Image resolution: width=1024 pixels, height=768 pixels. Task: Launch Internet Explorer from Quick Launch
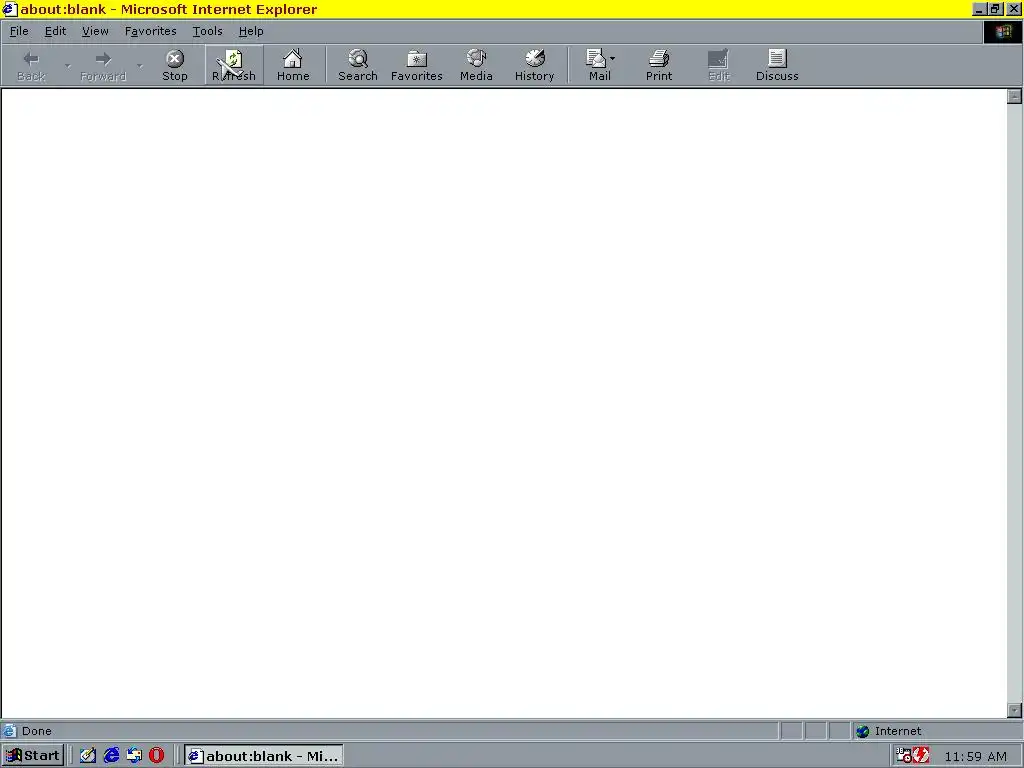[x=111, y=756]
